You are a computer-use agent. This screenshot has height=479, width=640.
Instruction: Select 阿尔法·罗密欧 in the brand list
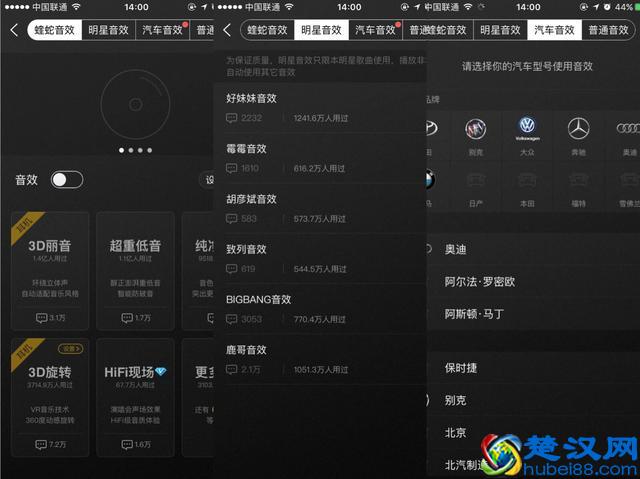[x=533, y=282]
